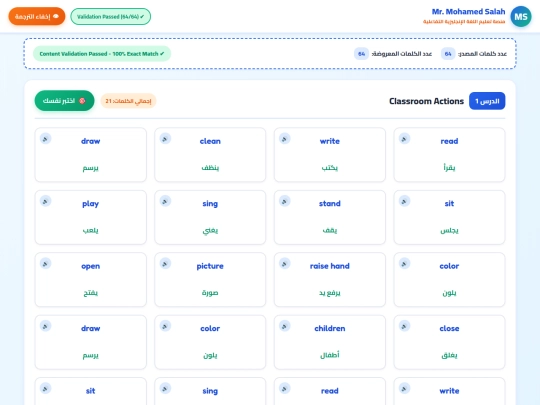Play audio for the children card
The width and height of the screenshot is (540, 405).
pos(284,326)
